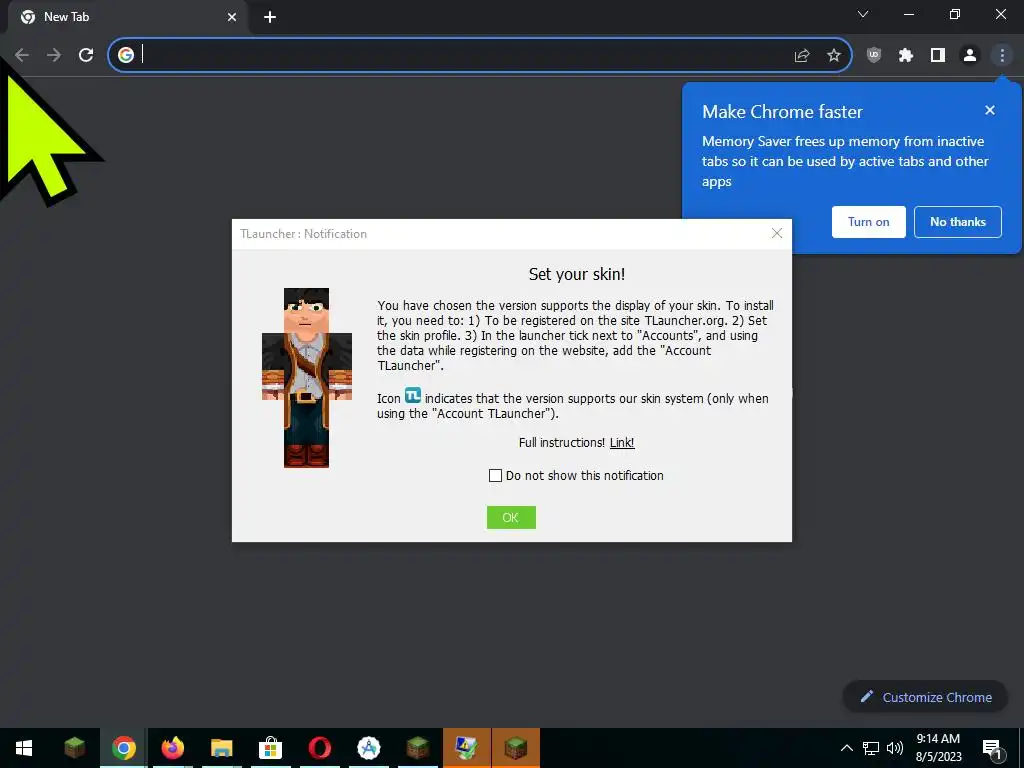Show Chrome's side panel
Viewport: 1024px width, 768px height.
click(x=938, y=56)
